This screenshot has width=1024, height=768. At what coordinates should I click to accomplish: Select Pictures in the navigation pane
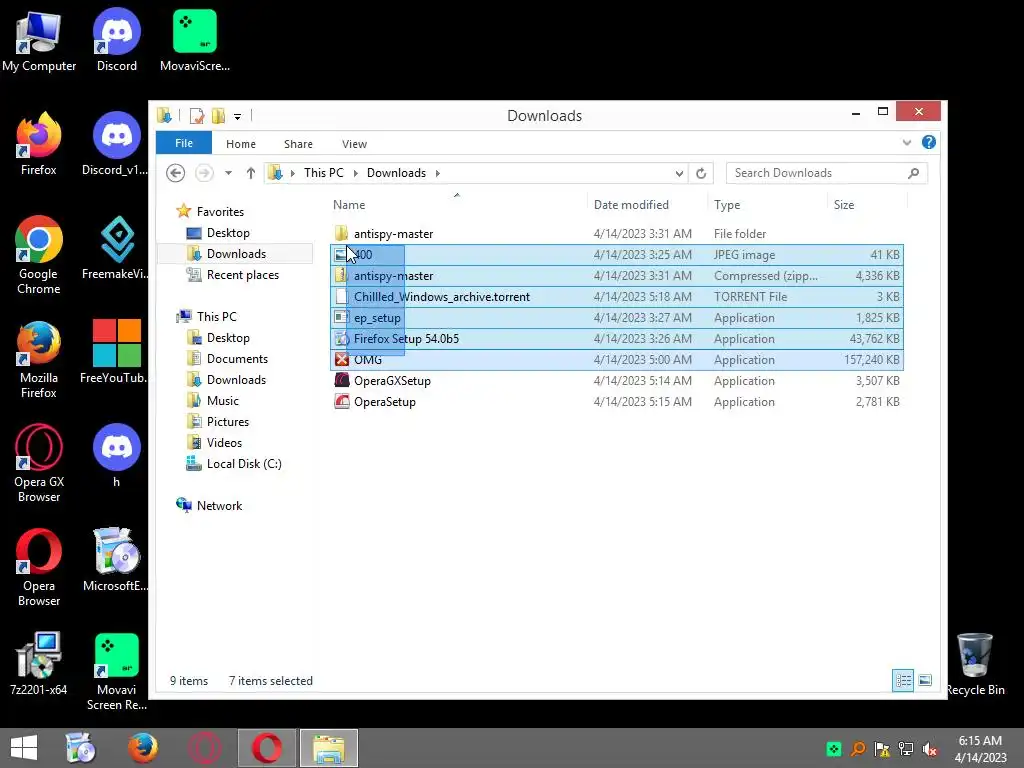227,422
